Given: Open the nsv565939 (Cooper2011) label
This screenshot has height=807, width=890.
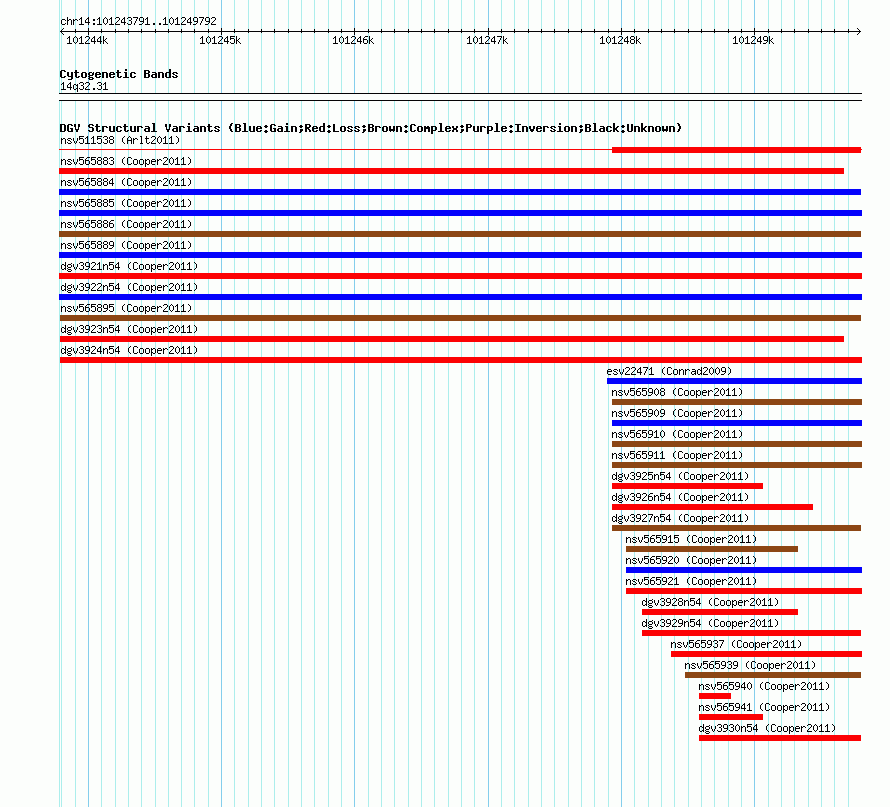Looking at the screenshot, I should pos(750,665).
